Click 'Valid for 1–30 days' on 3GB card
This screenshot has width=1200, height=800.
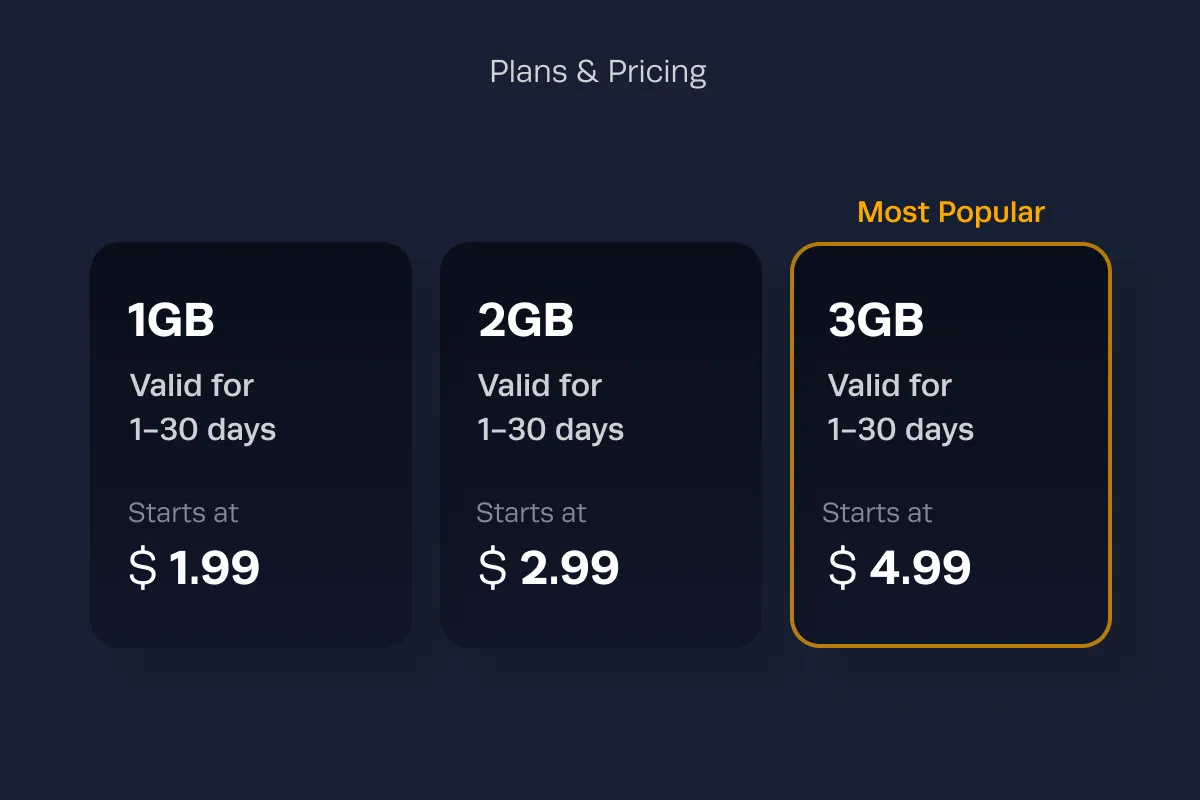pyautogui.click(x=901, y=408)
